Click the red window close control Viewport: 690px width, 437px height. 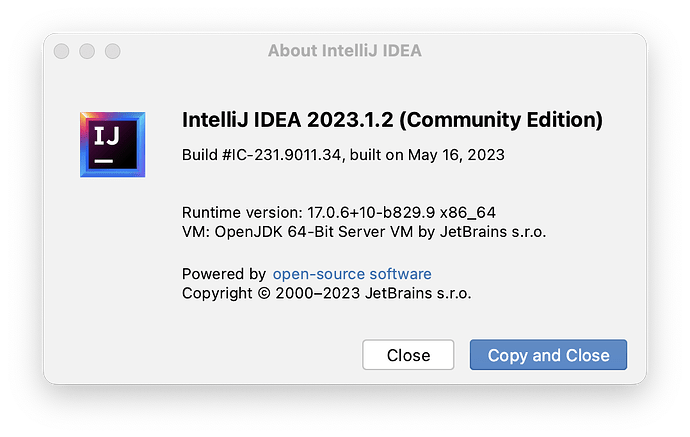click(62, 51)
